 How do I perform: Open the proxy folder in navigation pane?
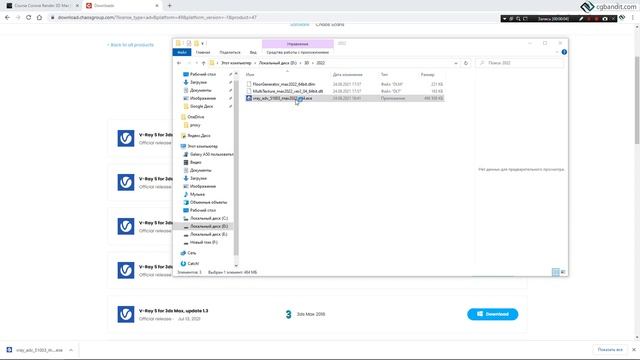(195, 125)
